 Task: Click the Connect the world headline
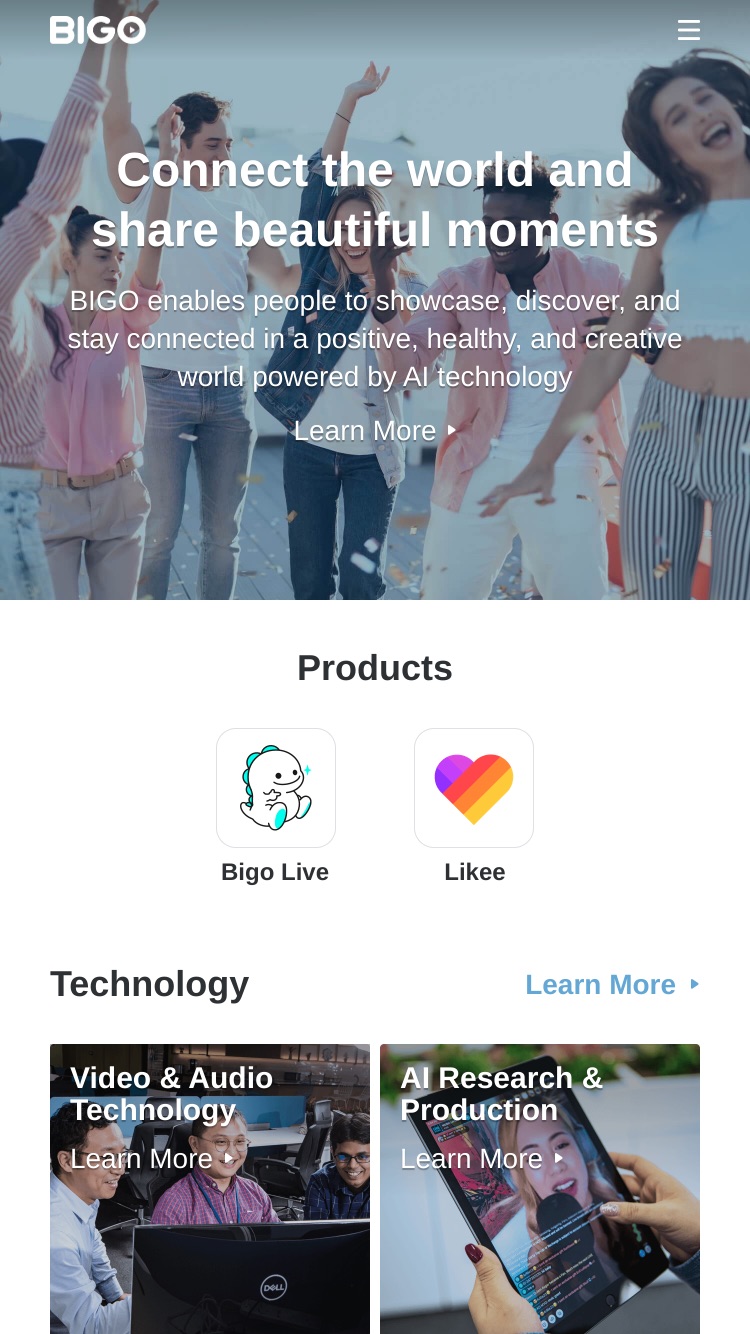point(375,199)
